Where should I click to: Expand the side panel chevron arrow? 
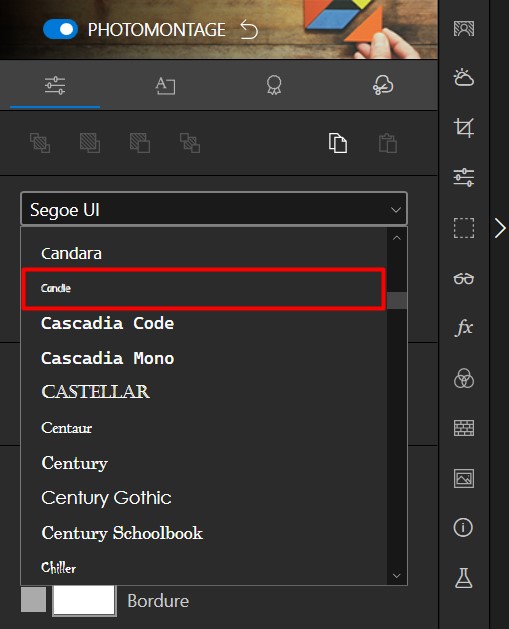500,228
